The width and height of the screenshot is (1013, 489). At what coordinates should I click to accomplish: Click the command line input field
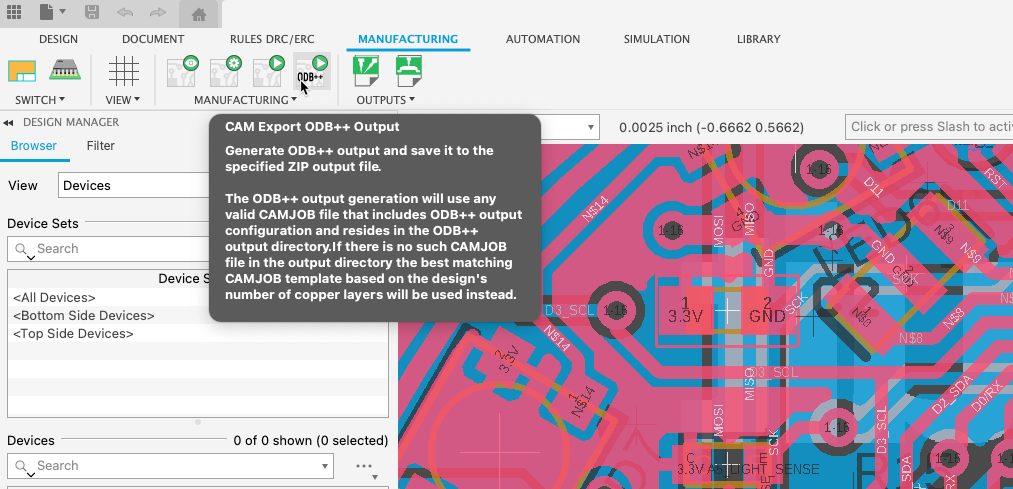929,127
